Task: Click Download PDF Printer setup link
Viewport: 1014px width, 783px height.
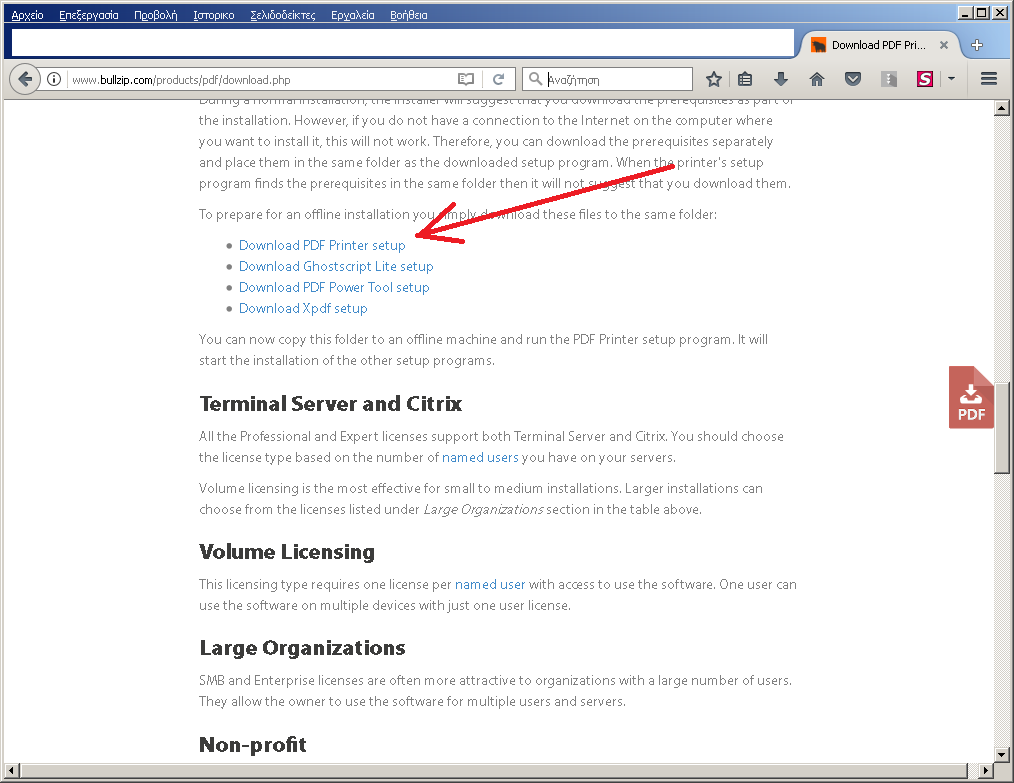Action: pyautogui.click(x=322, y=245)
